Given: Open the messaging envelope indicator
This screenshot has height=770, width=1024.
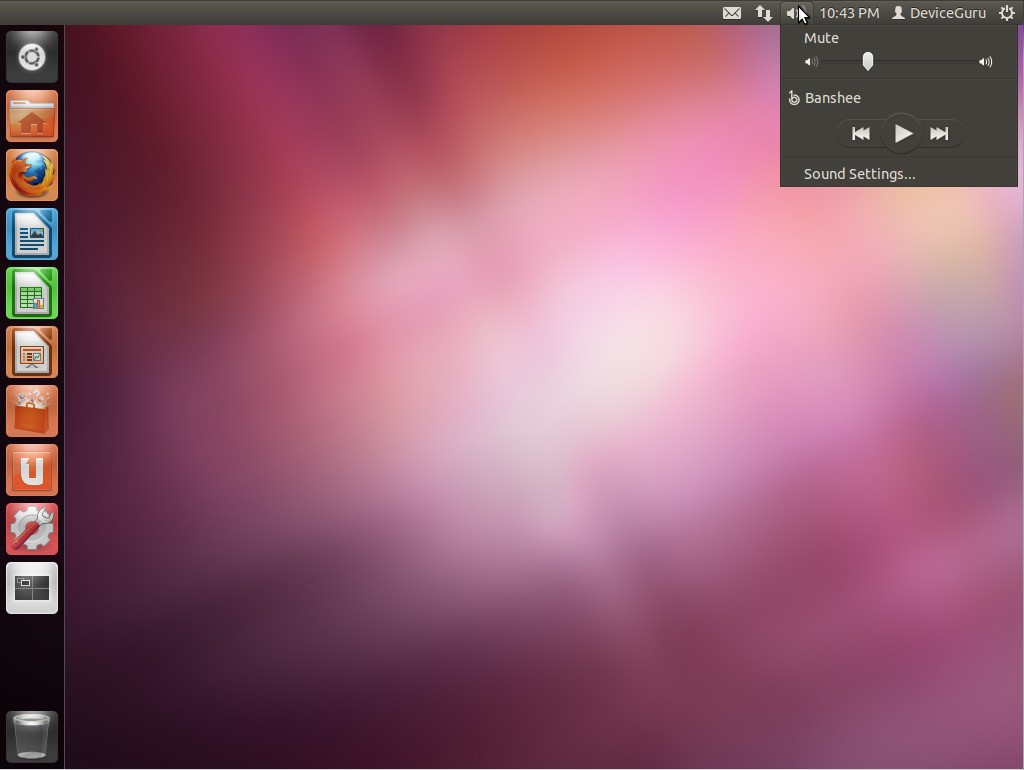Looking at the screenshot, I should pyautogui.click(x=731, y=13).
